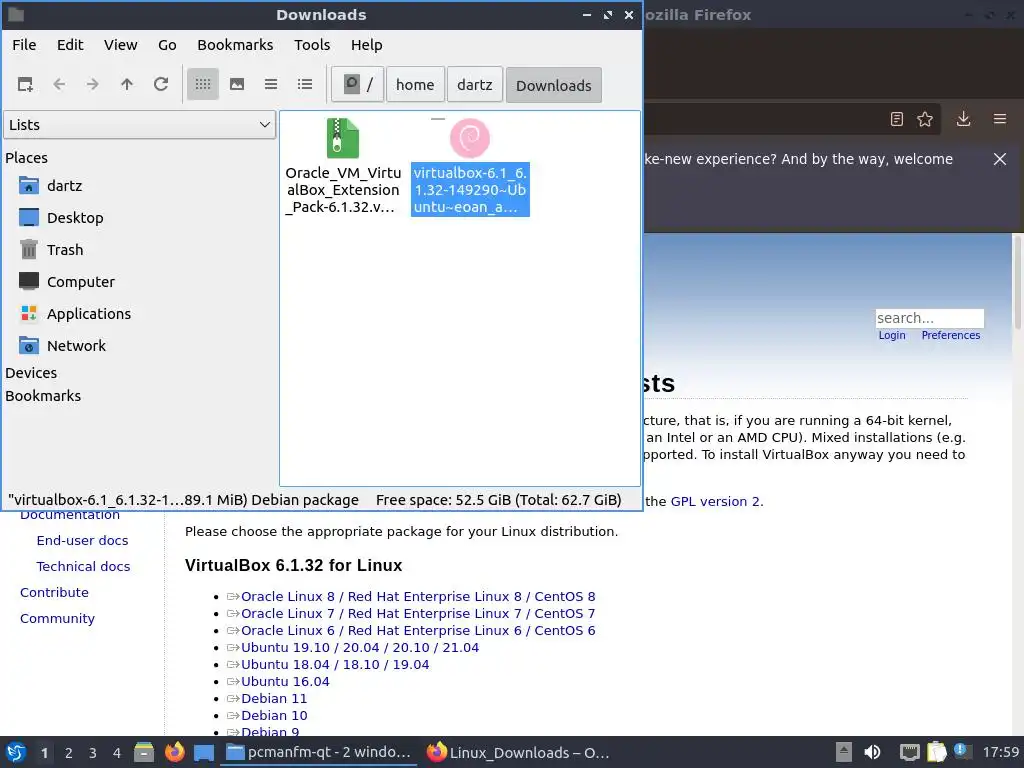
Task: Open Firefox downloads panel
Action: click(x=963, y=119)
